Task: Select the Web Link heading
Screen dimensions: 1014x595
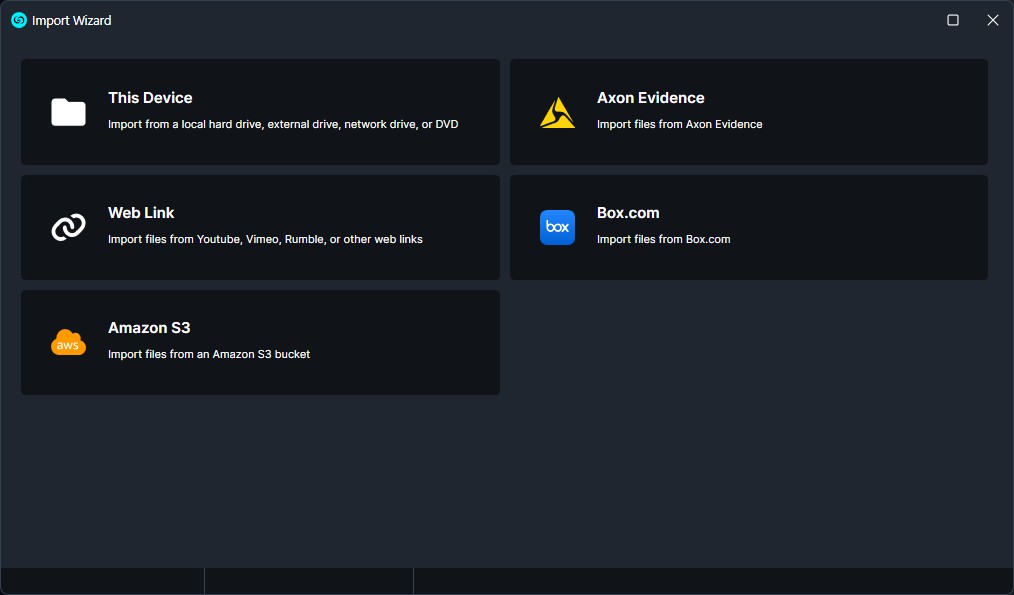Action: click(141, 213)
